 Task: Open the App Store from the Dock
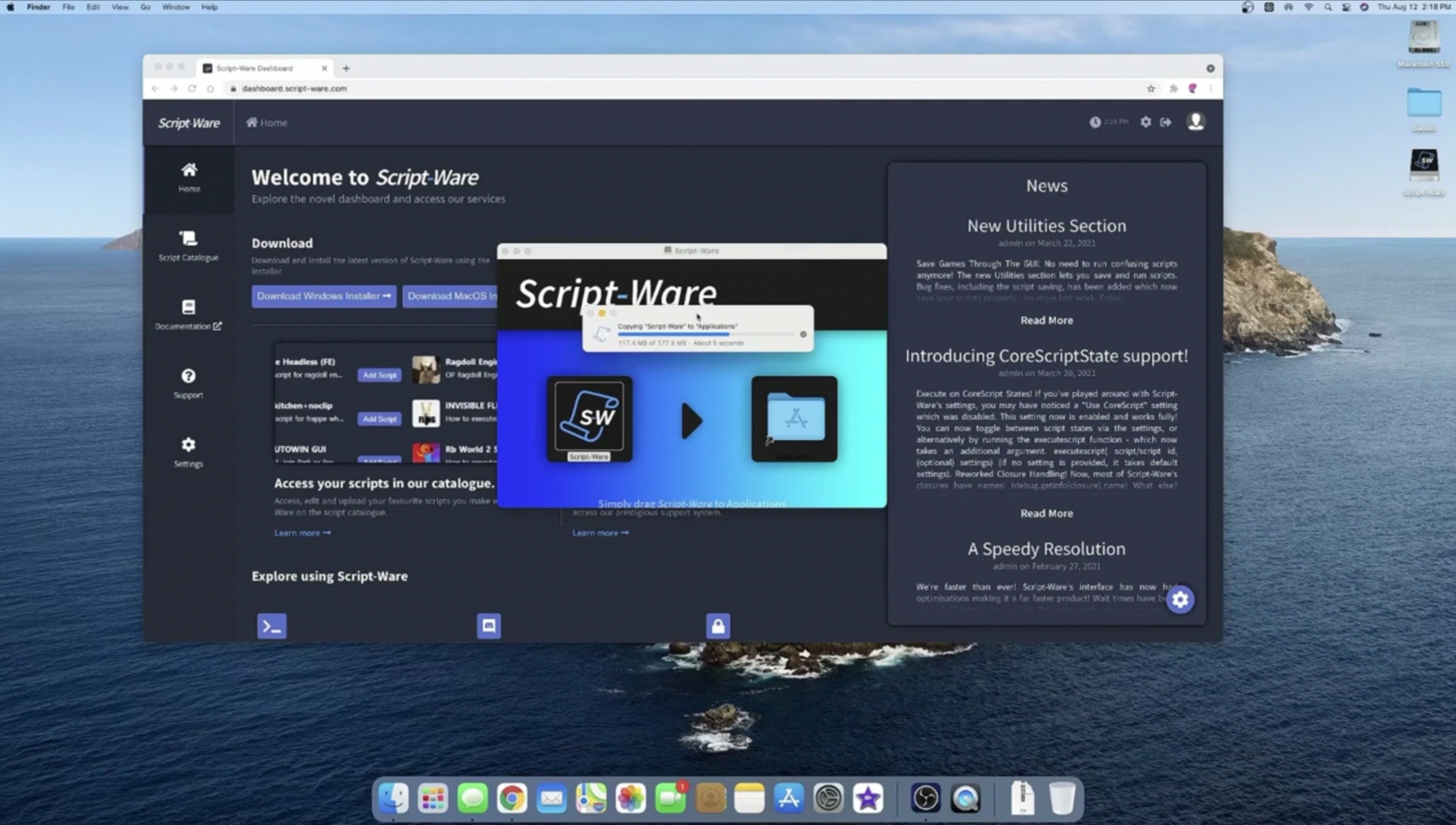pyautogui.click(x=789, y=799)
